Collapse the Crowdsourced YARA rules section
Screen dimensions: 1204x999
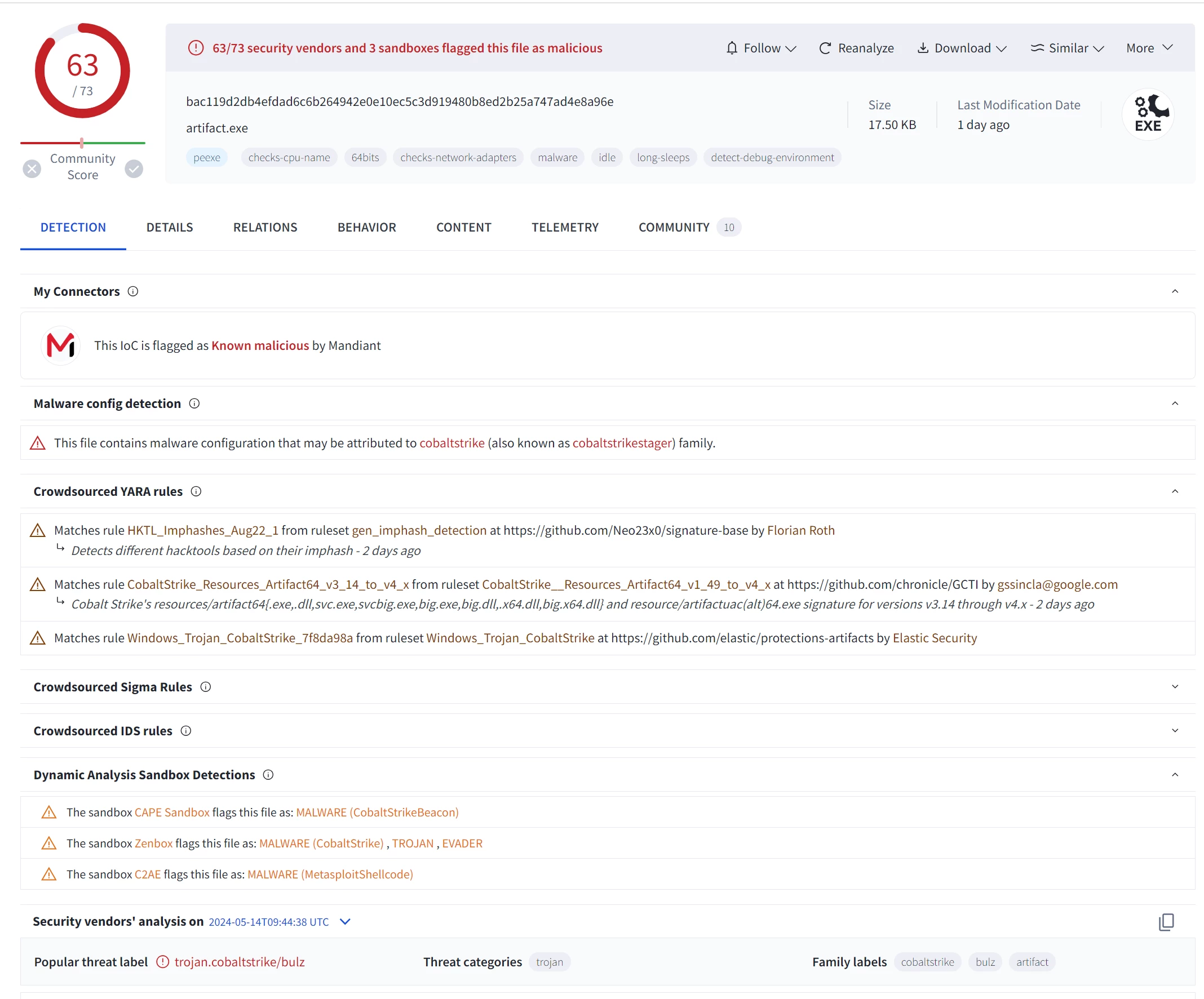pyautogui.click(x=1175, y=492)
